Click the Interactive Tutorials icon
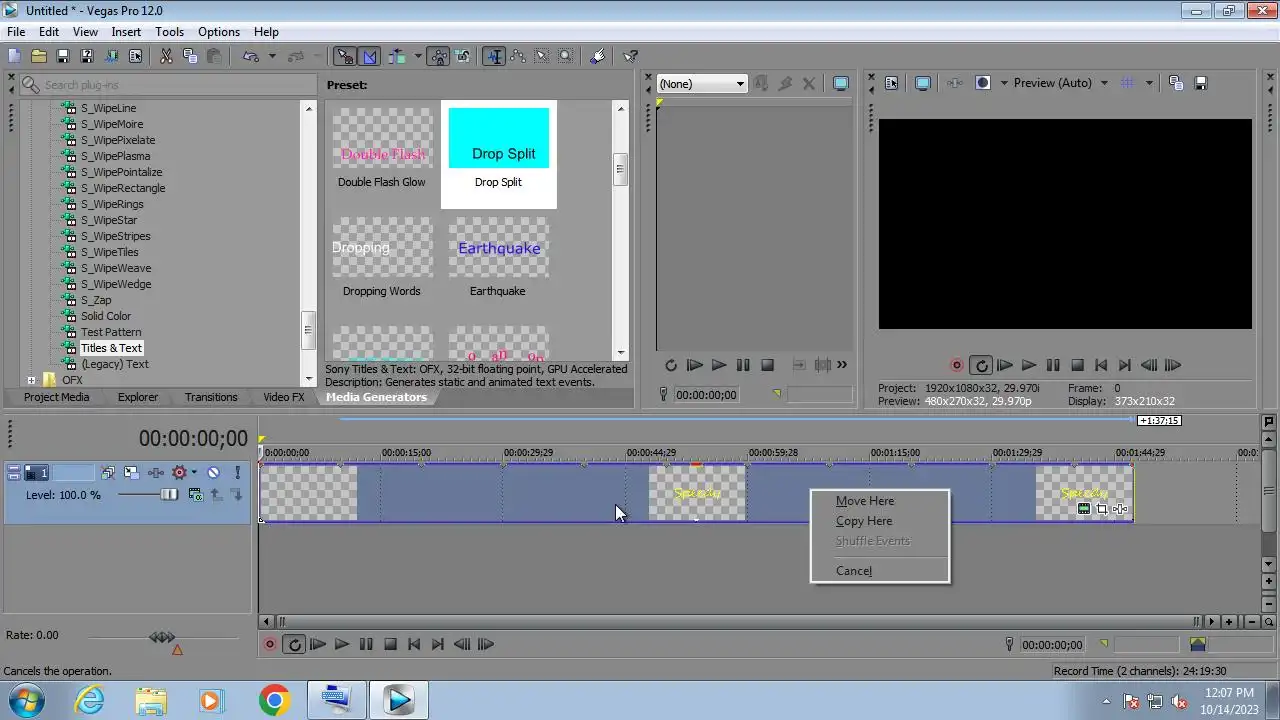This screenshot has height=720, width=1280. click(x=598, y=57)
